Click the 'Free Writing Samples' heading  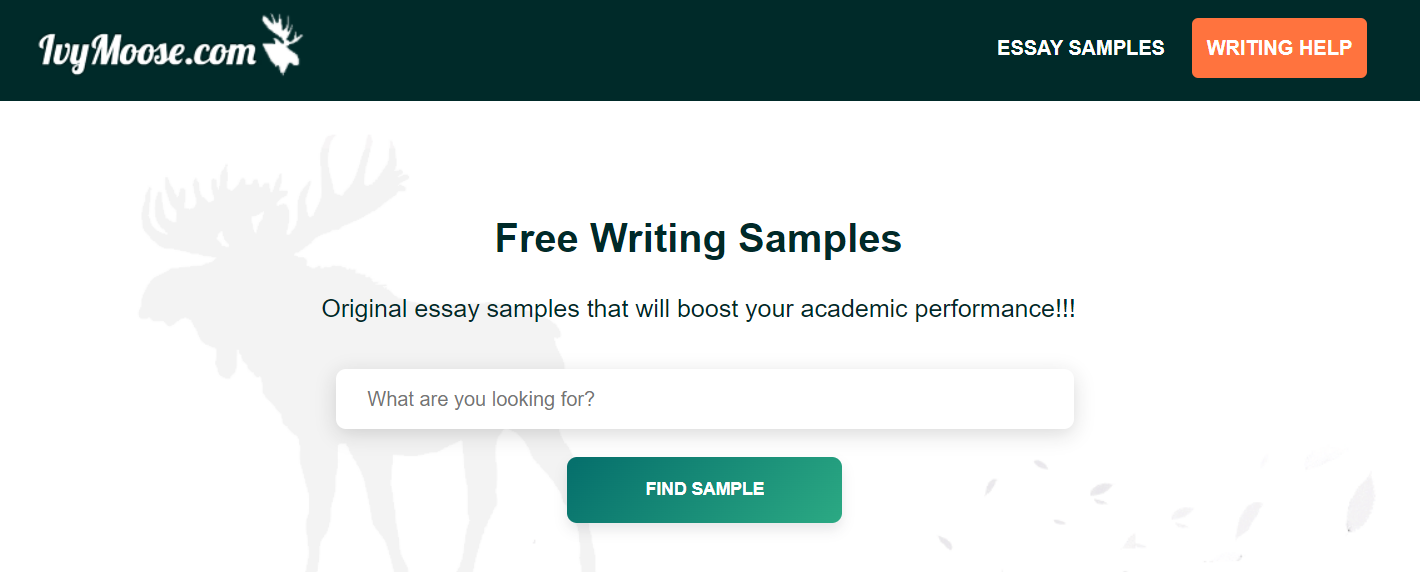(699, 238)
